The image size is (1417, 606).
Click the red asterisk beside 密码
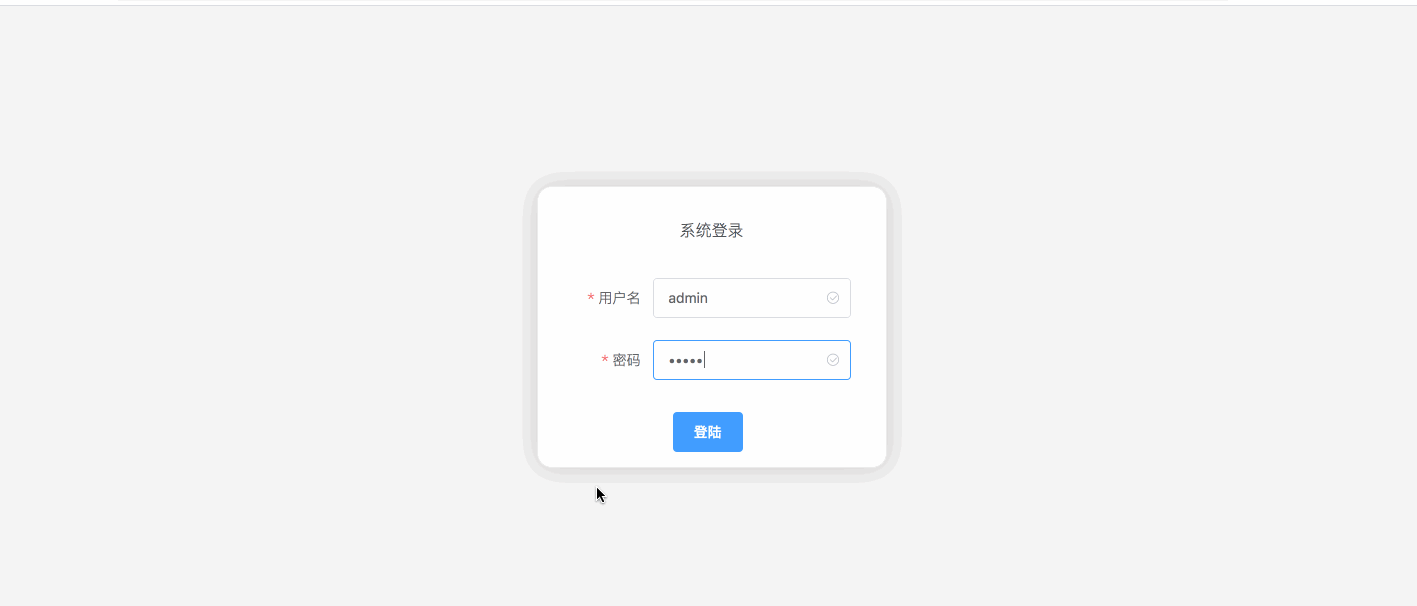(x=605, y=361)
